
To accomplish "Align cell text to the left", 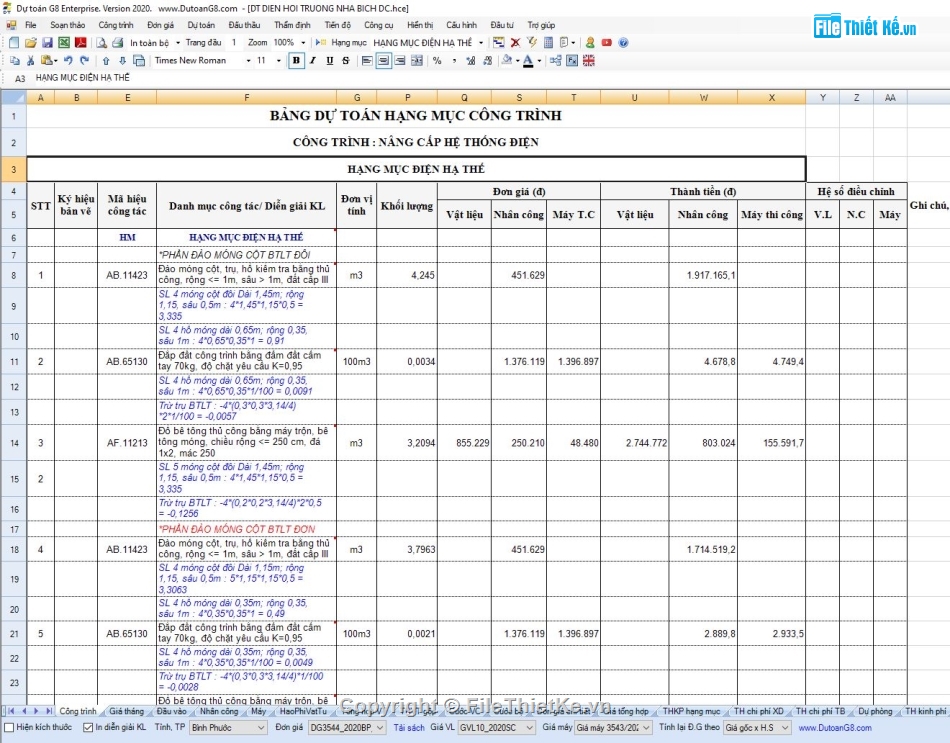I will click(367, 61).
